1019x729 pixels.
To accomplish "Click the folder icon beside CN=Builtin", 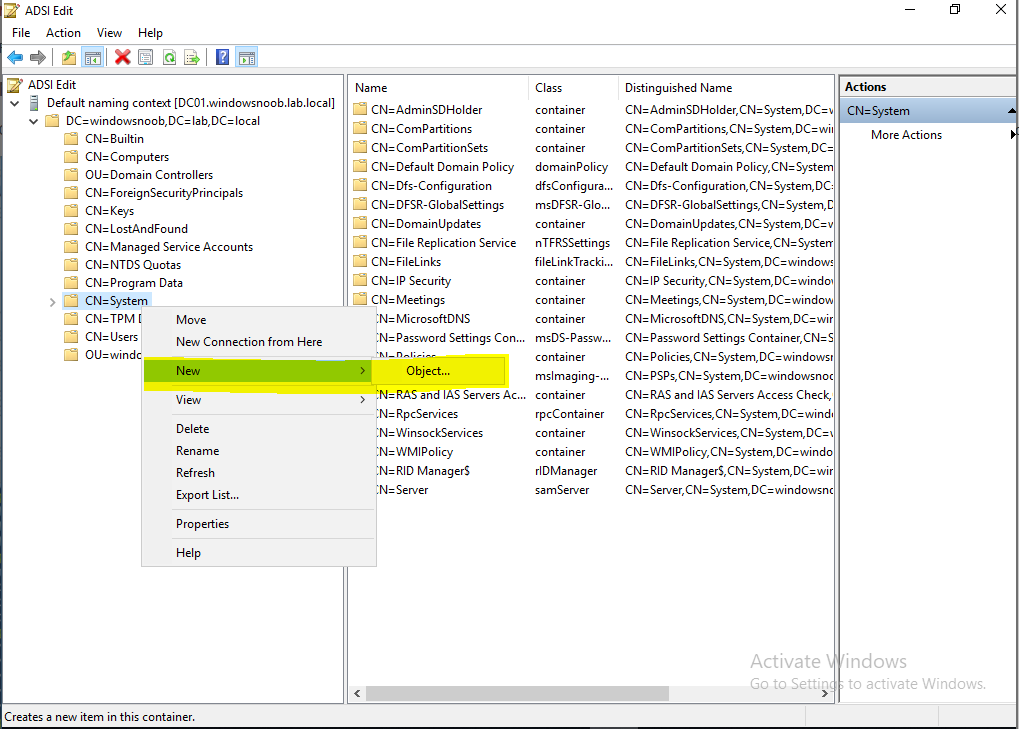I will pos(71,138).
